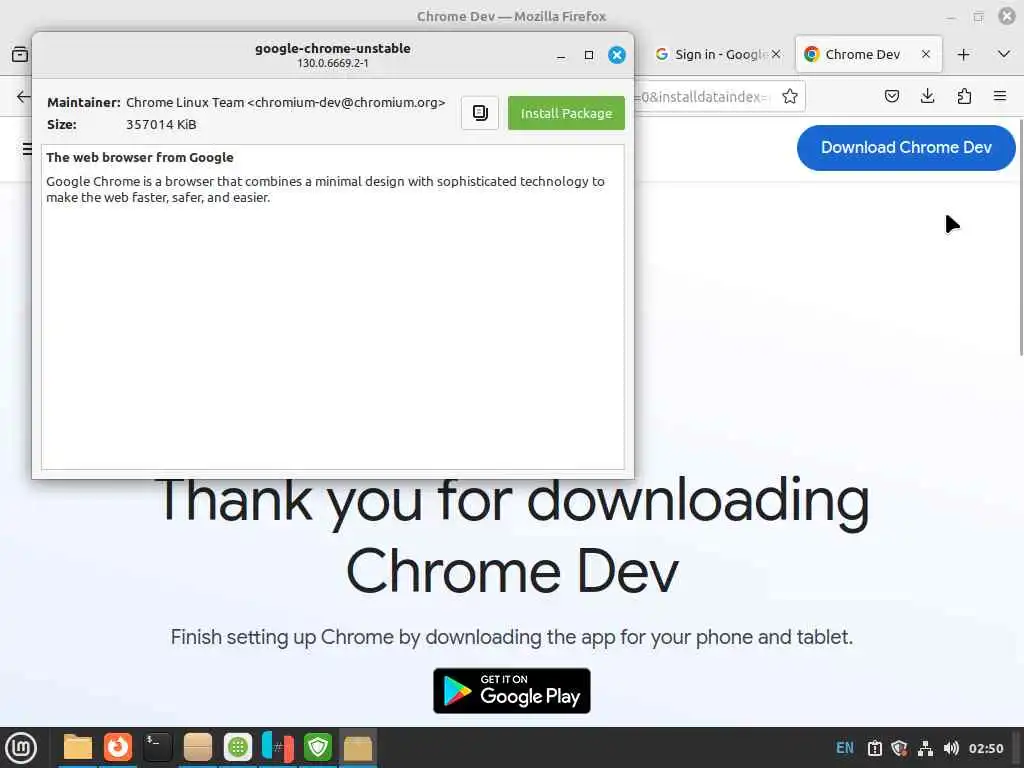Screen dimensions: 1024x768
Task: Go back using Firefox's back arrow
Action: pos(24,97)
